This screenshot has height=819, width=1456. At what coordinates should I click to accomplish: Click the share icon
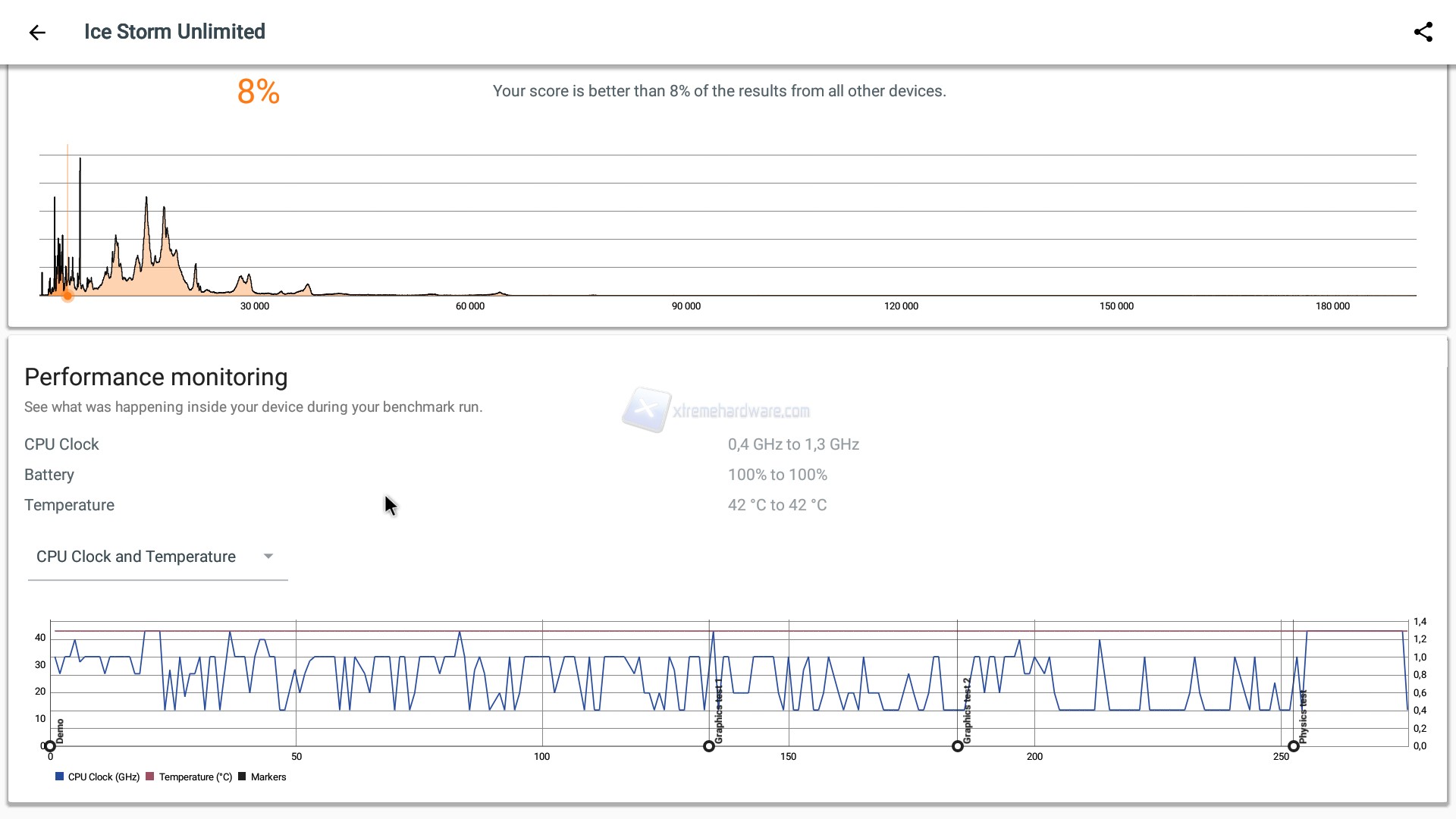tap(1423, 32)
